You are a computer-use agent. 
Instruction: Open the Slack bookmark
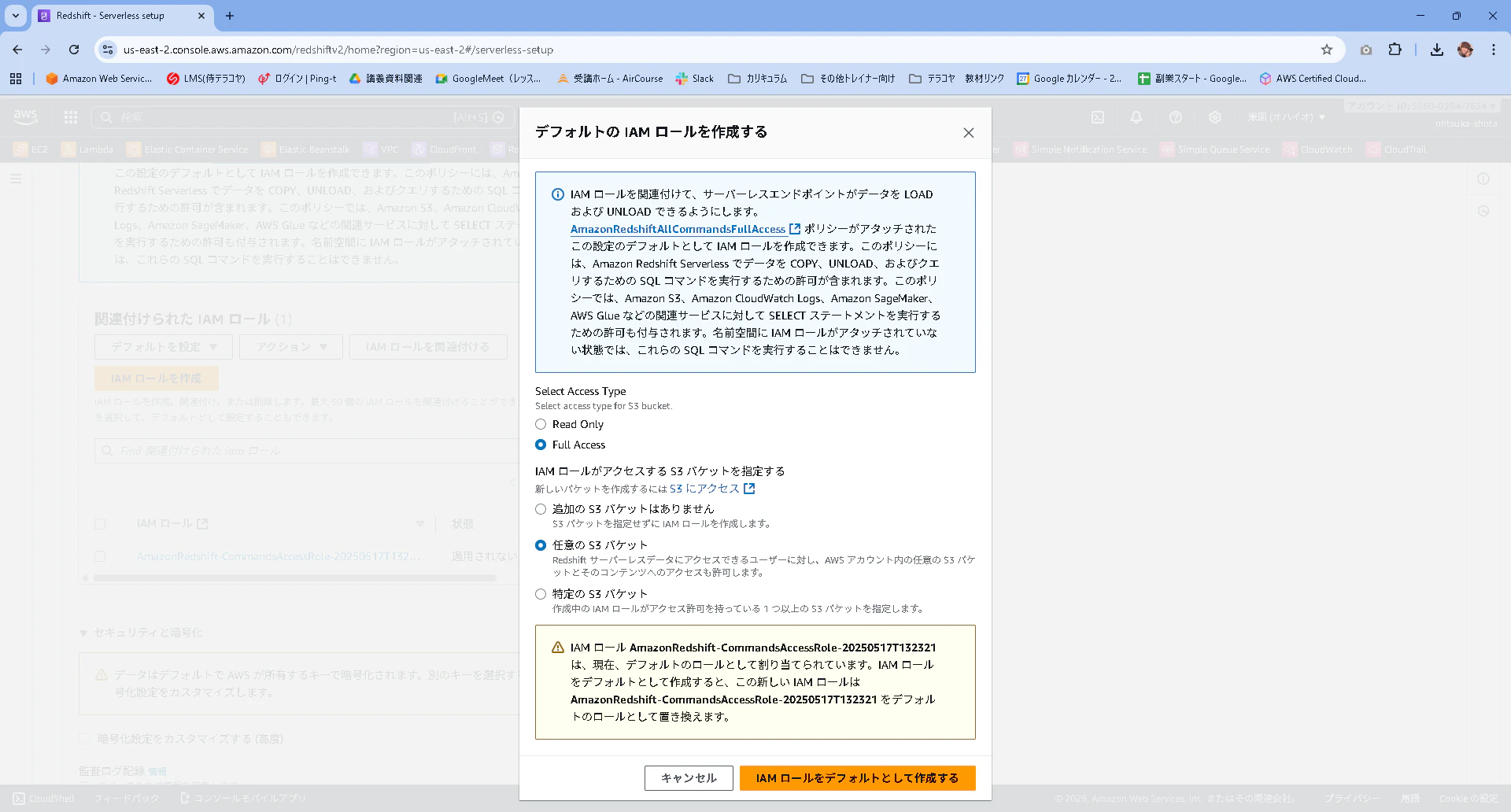pyautogui.click(x=695, y=79)
